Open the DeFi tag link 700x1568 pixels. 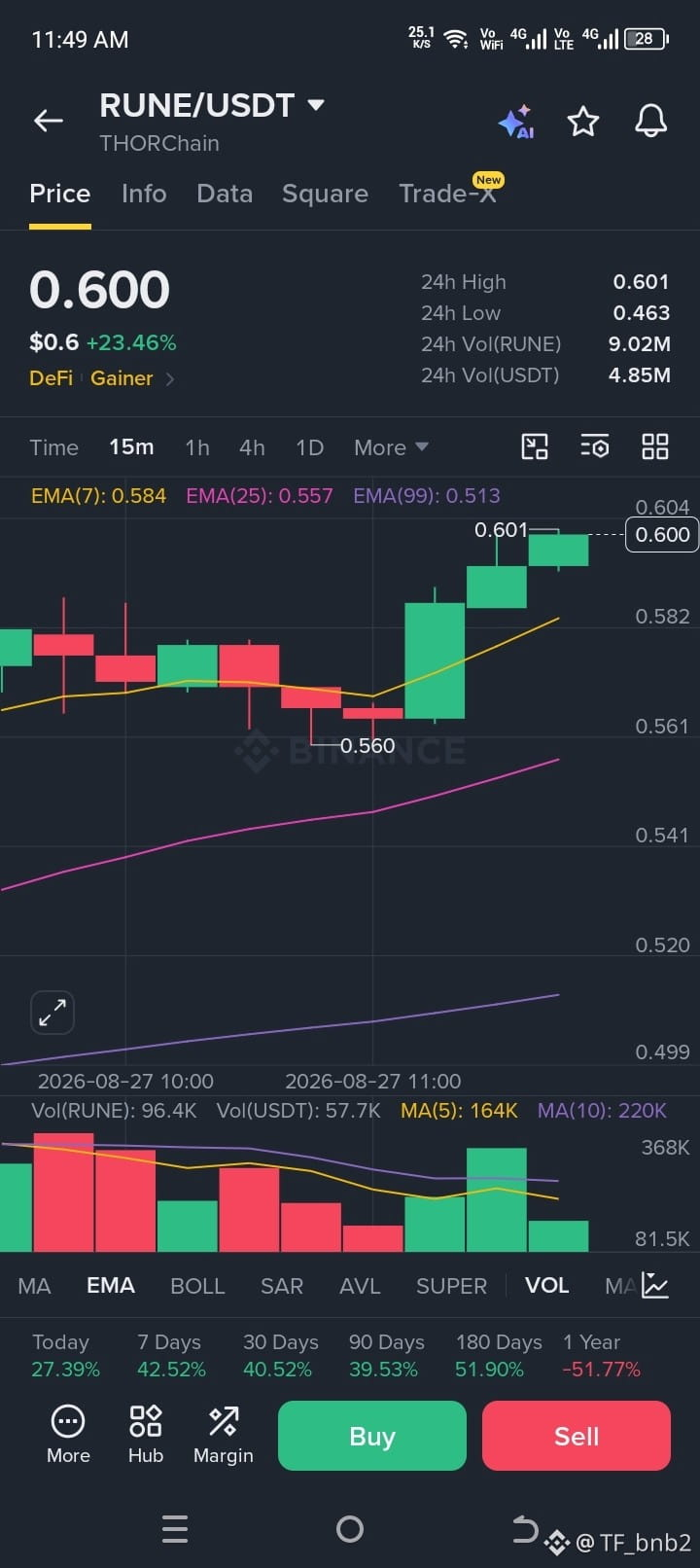click(52, 378)
